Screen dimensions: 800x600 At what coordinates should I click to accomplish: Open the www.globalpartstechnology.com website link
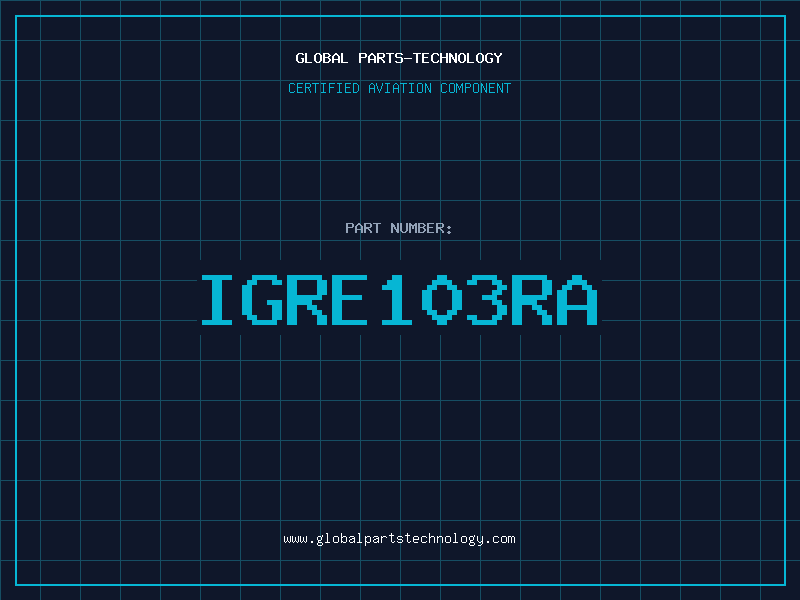point(399,538)
